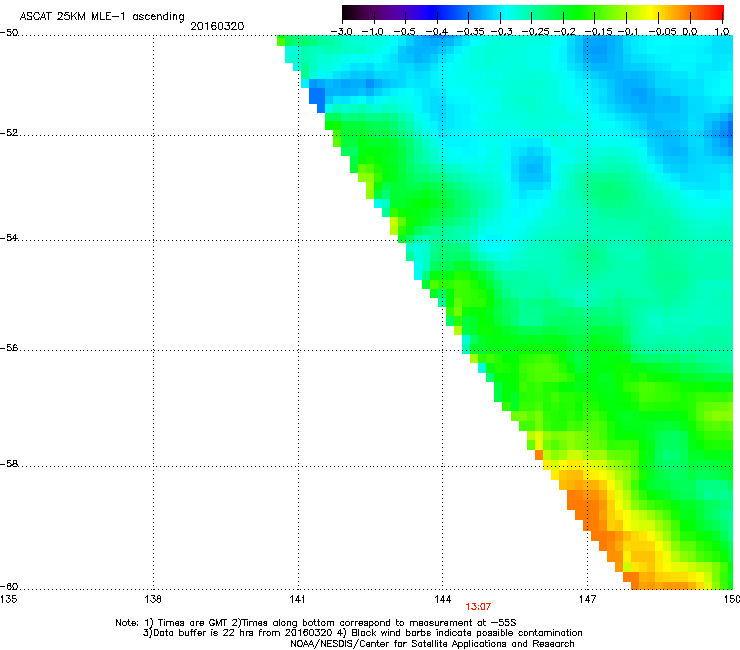The width and height of the screenshot is (740, 650).
Task: Click the -50 latitude axis label
Action: [x=9, y=33]
